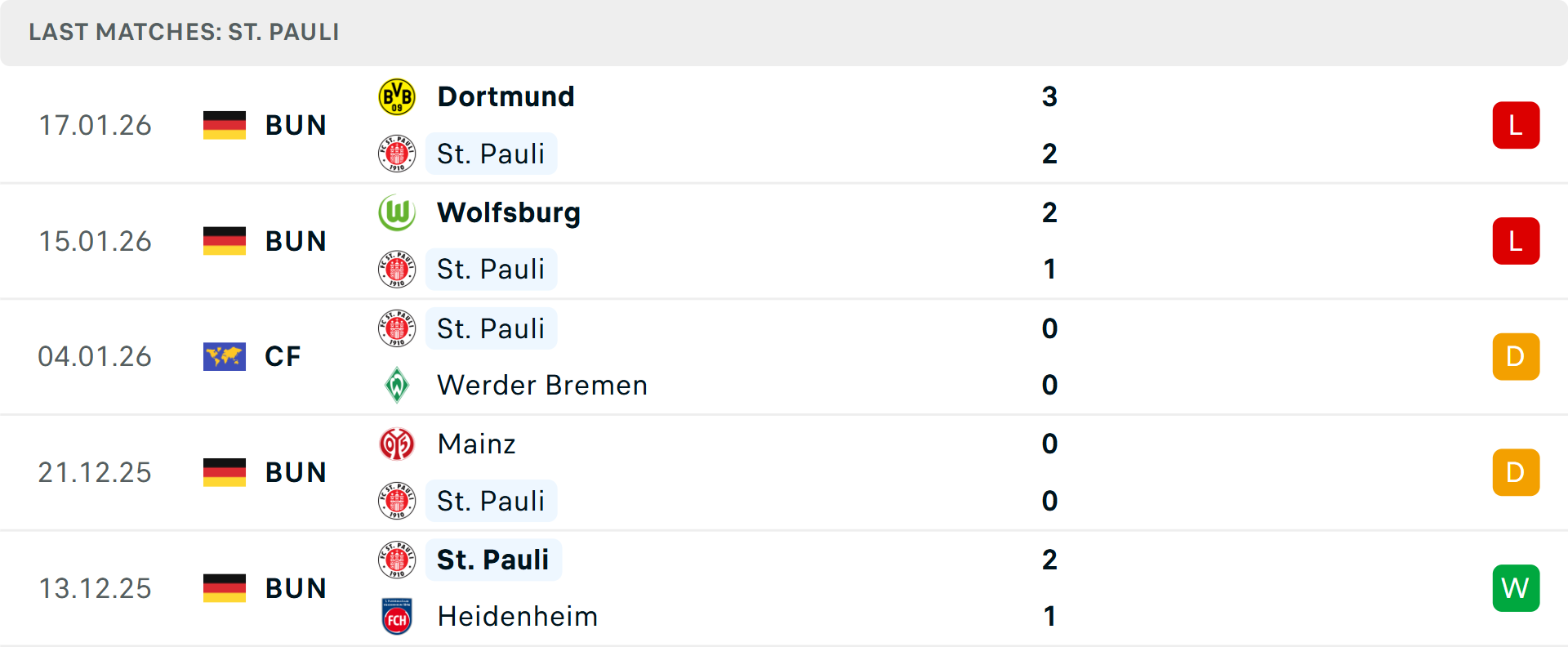Click red L badge for Wolfsburg match
This screenshot has width=1568, height=647.
click(1516, 241)
